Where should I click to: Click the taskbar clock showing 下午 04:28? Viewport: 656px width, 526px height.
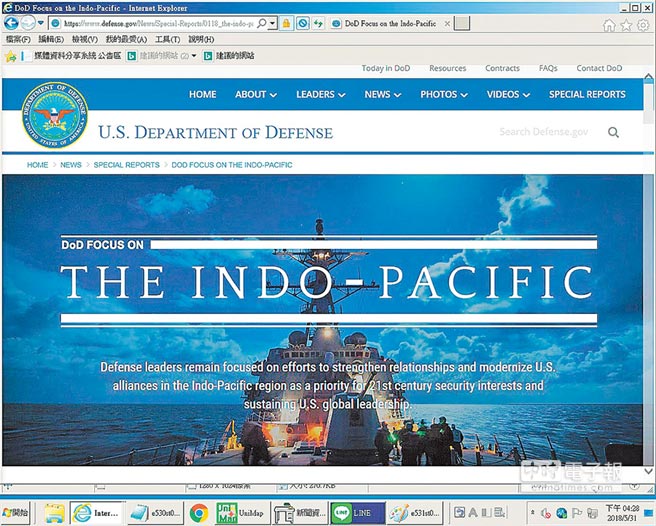(x=622, y=513)
